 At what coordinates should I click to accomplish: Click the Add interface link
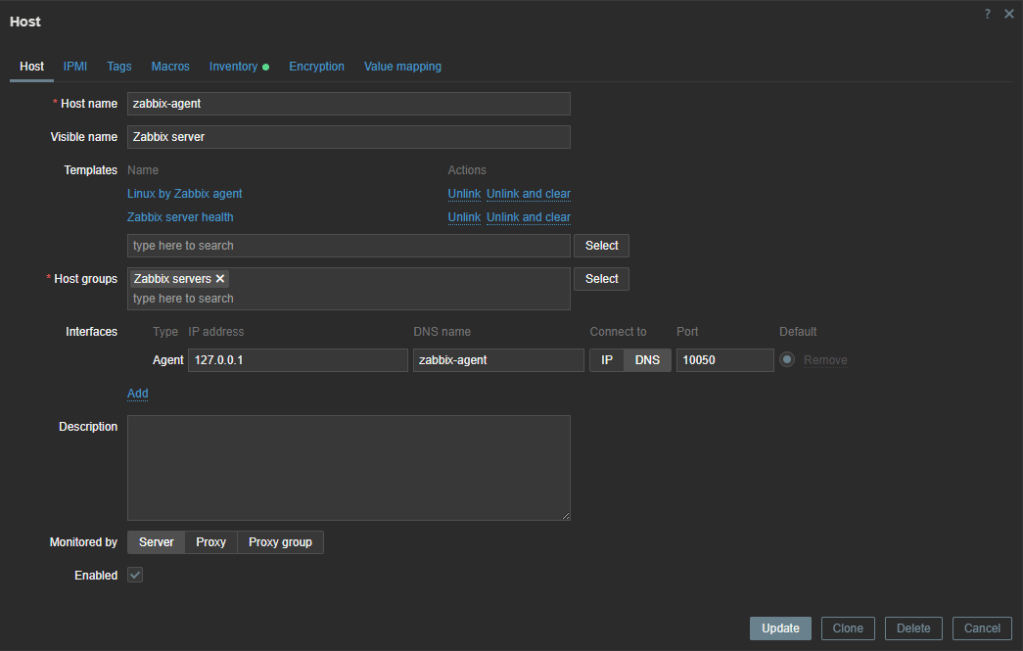coord(138,394)
